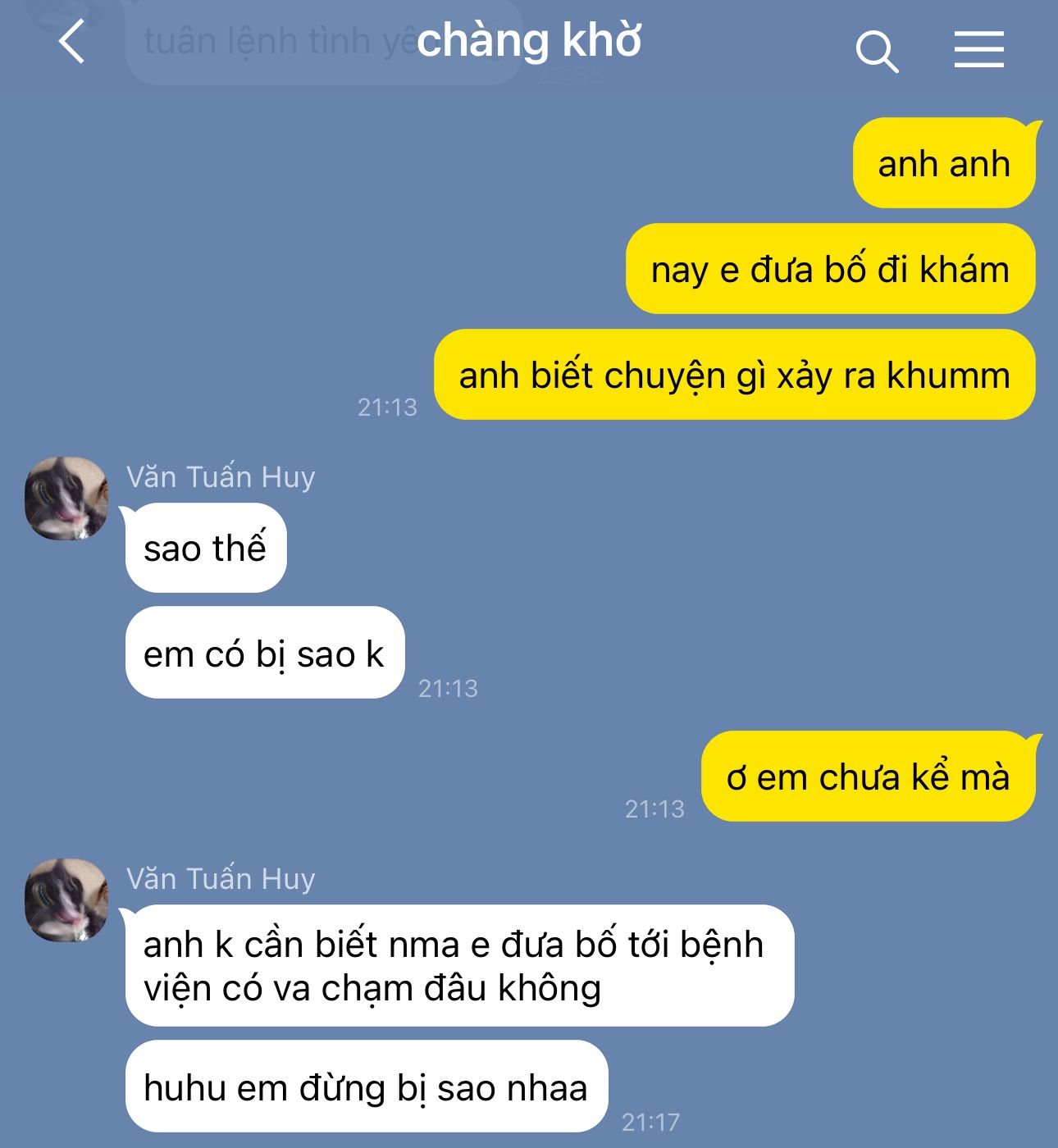This screenshot has width=1058, height=1148.
Task: Tap the 'sao thế' white bubble
Action: (x=205, y=548)
